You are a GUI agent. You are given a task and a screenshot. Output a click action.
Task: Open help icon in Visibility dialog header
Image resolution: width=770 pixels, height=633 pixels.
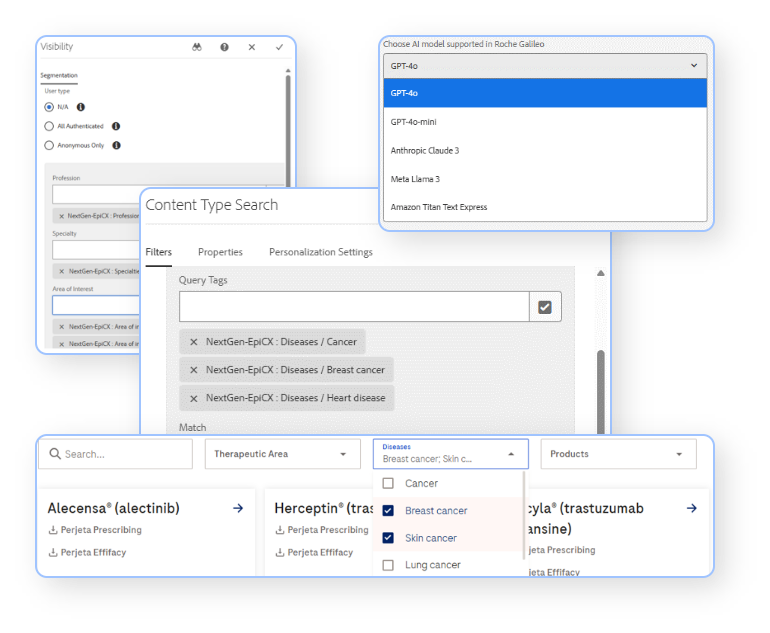click(x=224, y=47)
